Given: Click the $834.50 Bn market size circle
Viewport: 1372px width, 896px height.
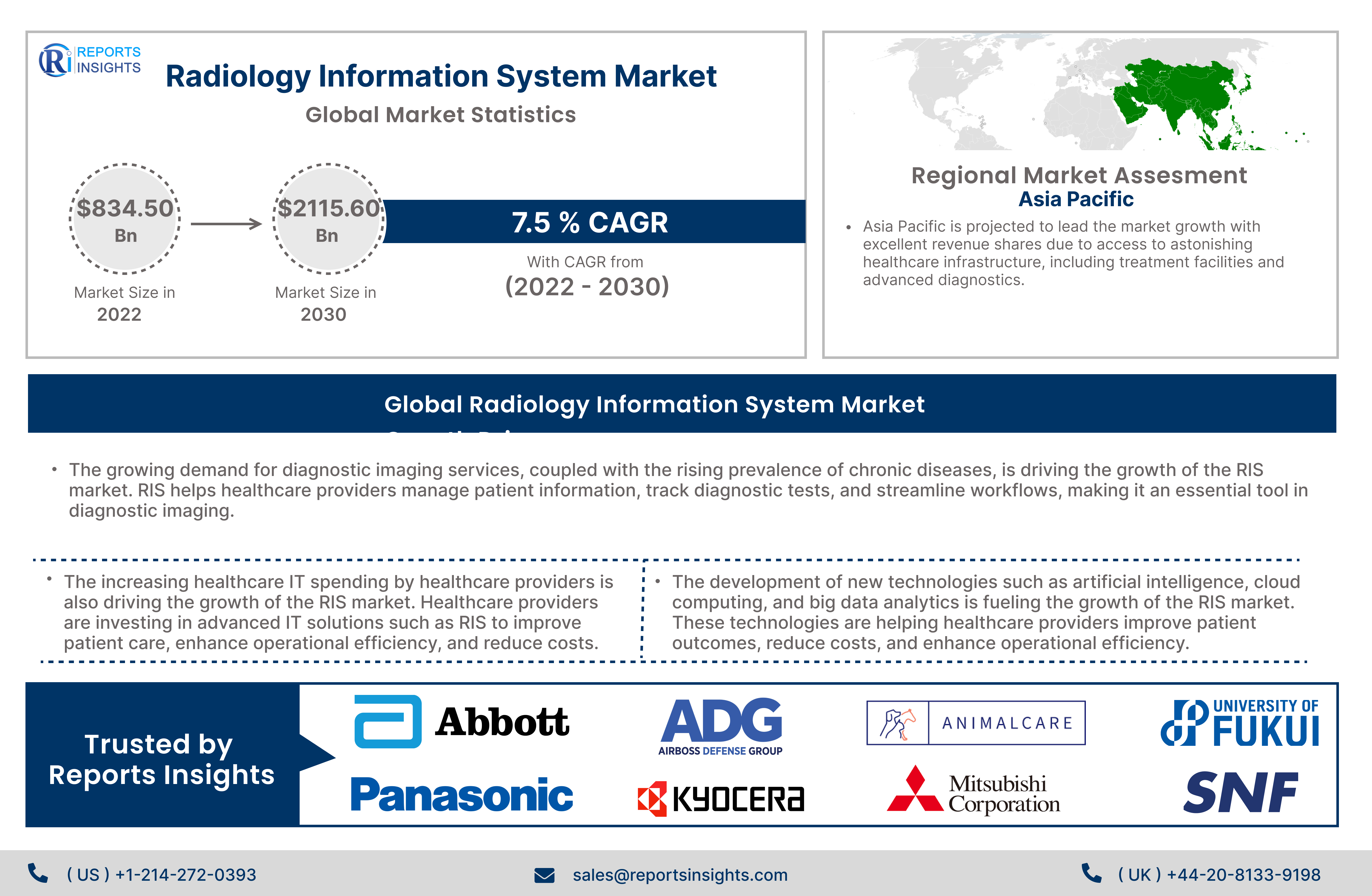Looking at the screenshot, I should point(125,219).
